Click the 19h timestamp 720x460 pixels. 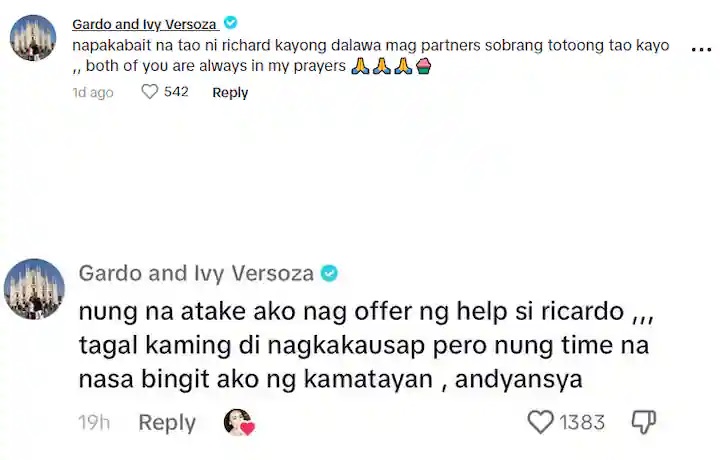tap(94, 422)
